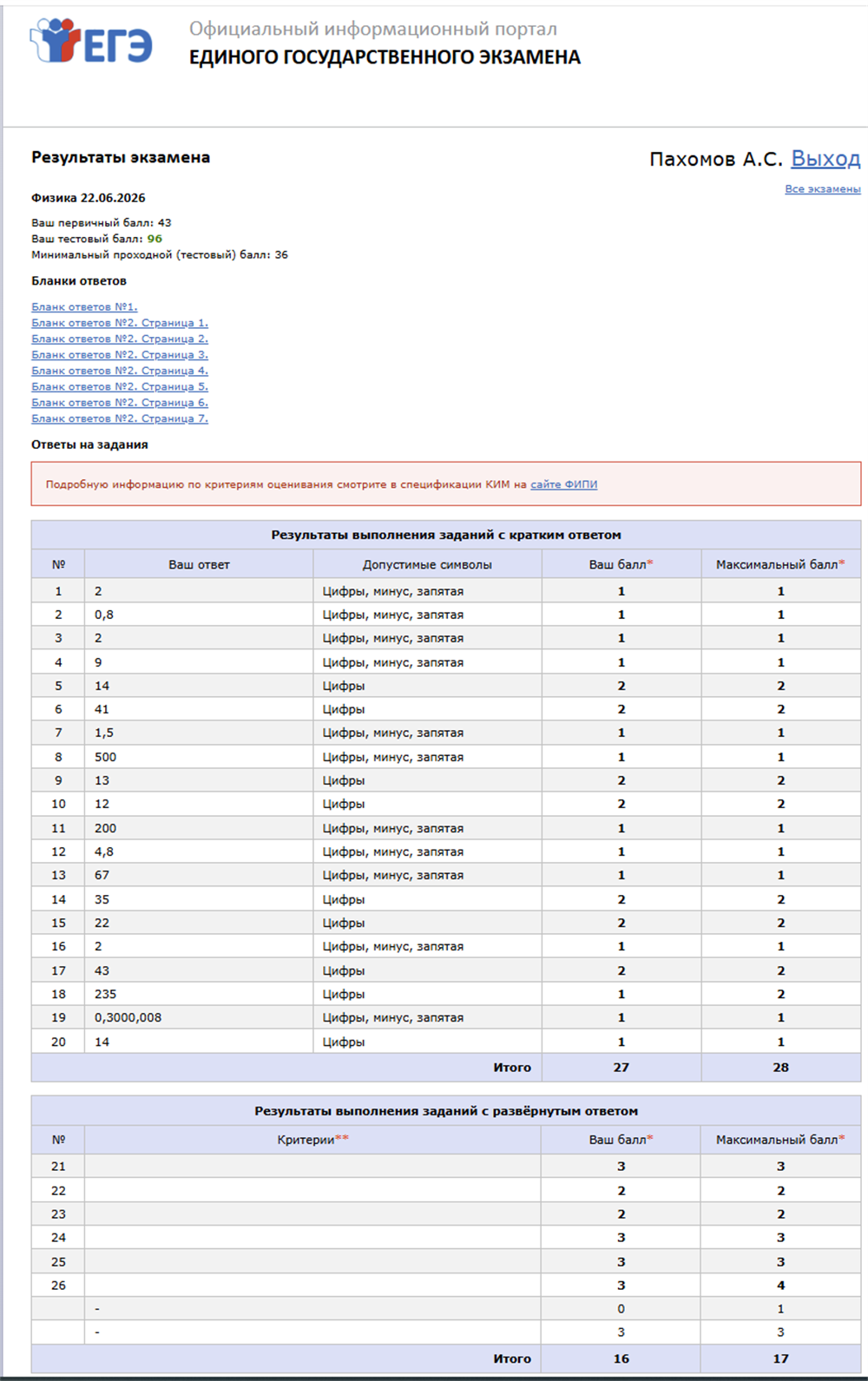Screen dimensions: 868x1381
Task: Click answer 4,8 for task 12
Action: coord(104,852)
